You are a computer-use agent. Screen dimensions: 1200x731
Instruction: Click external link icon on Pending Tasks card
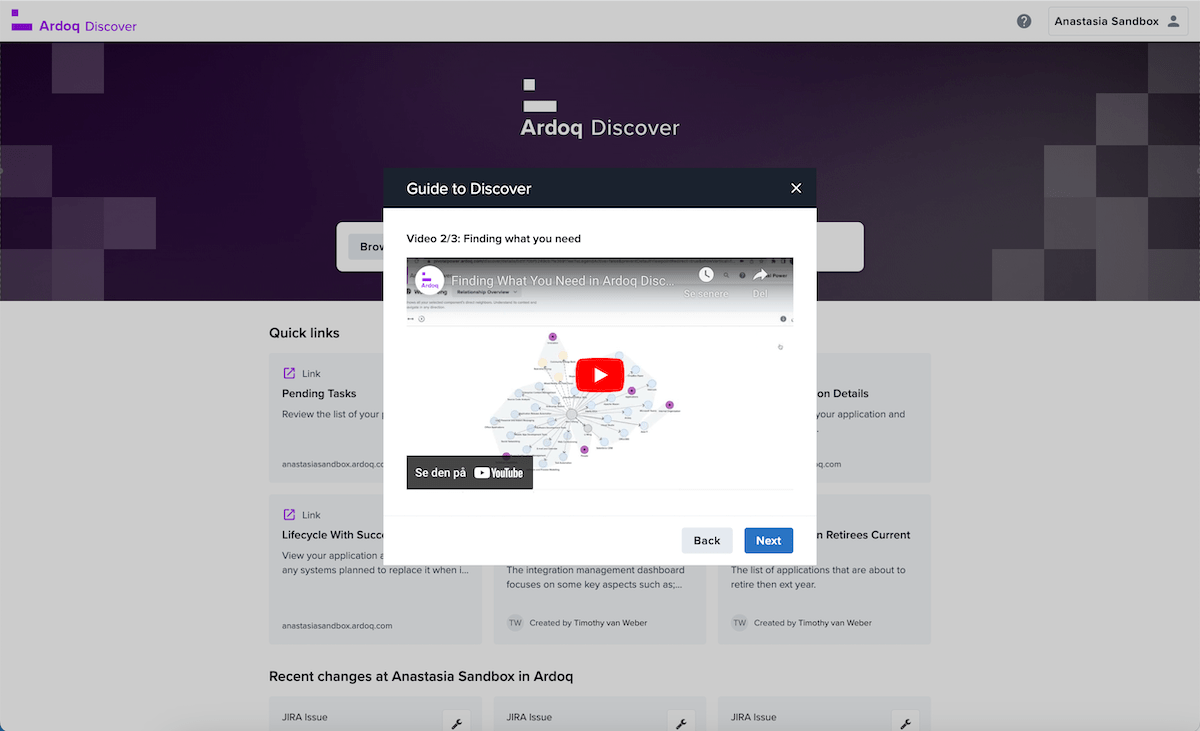coord(289,373)
